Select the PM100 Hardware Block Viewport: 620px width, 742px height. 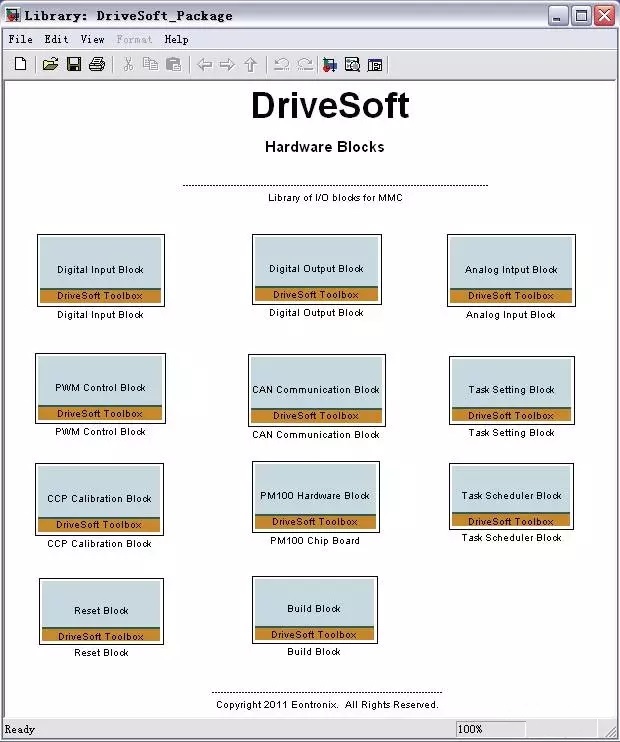pos(316,497)
